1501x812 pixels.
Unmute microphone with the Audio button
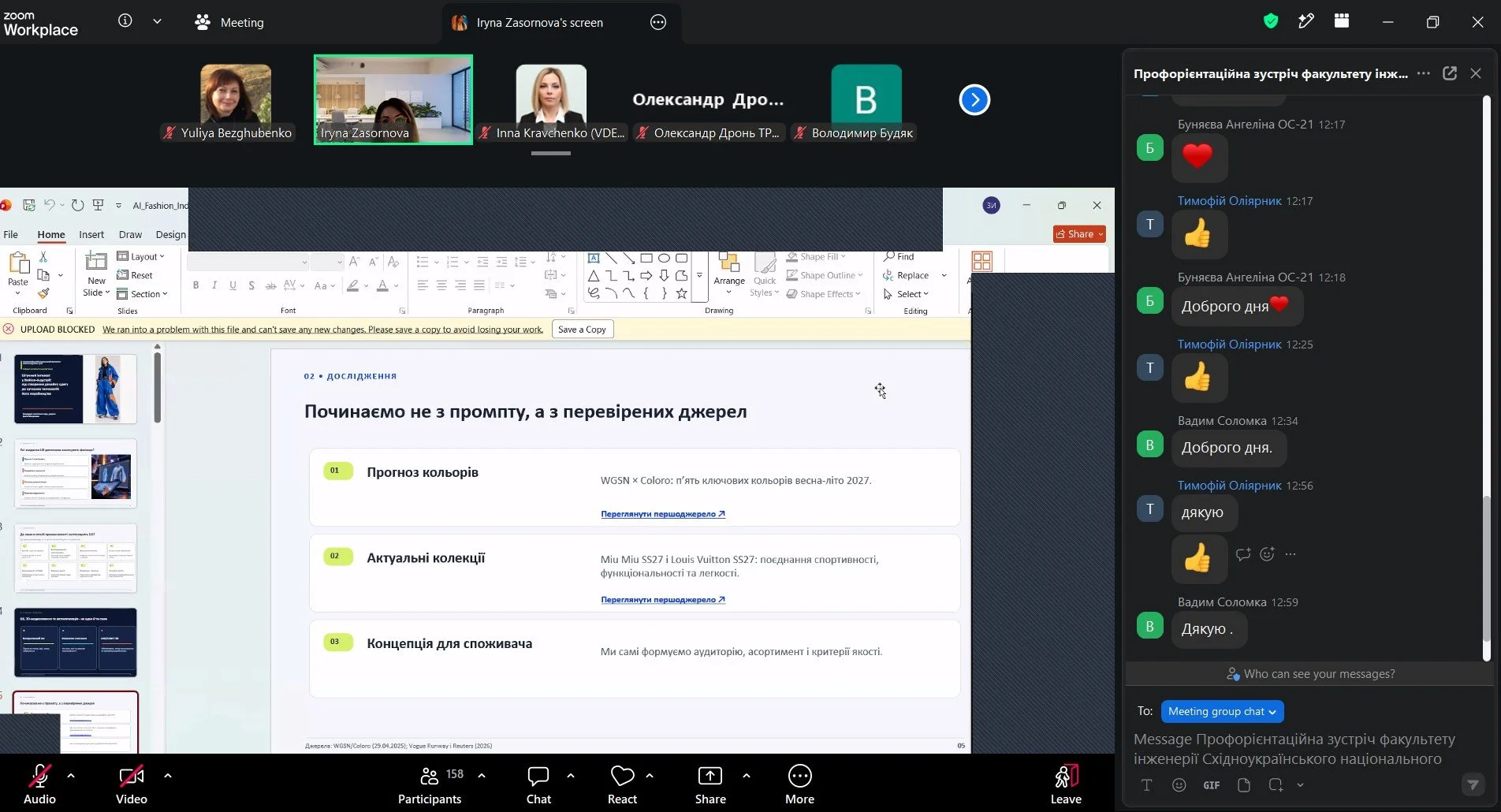click(x=39, y=784)
